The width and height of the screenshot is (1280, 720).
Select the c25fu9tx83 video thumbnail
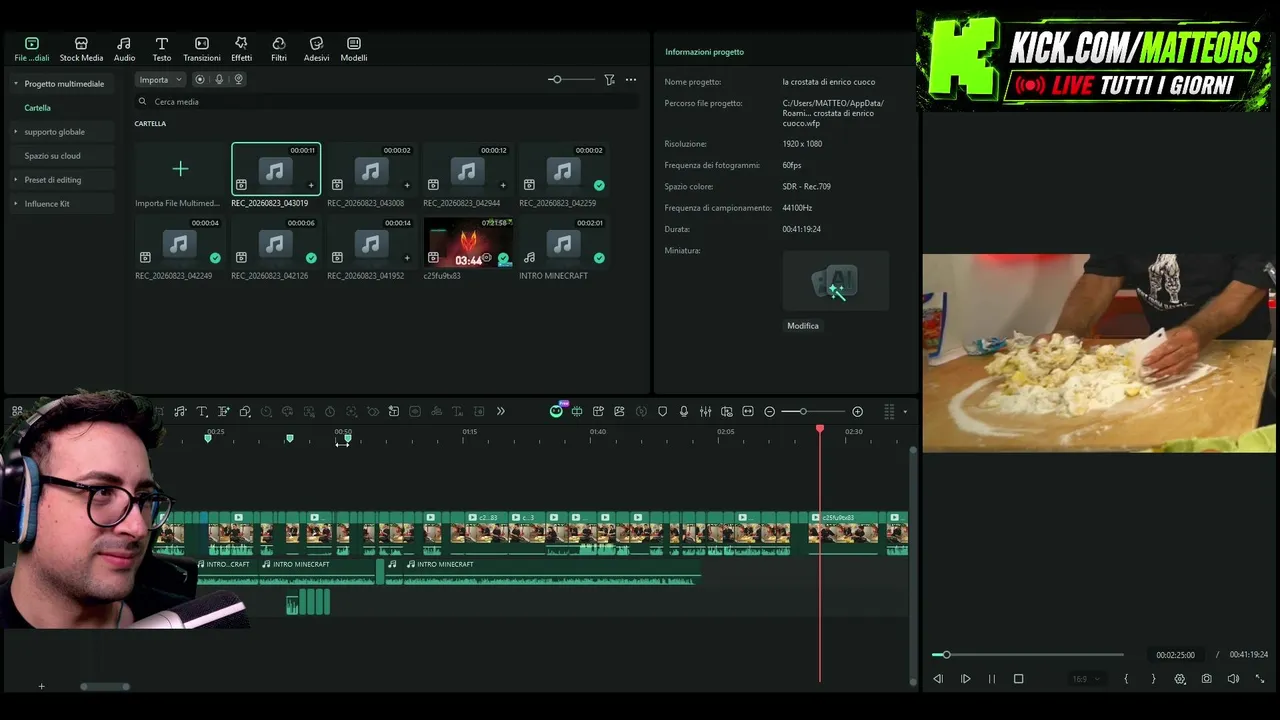point(468,242)
